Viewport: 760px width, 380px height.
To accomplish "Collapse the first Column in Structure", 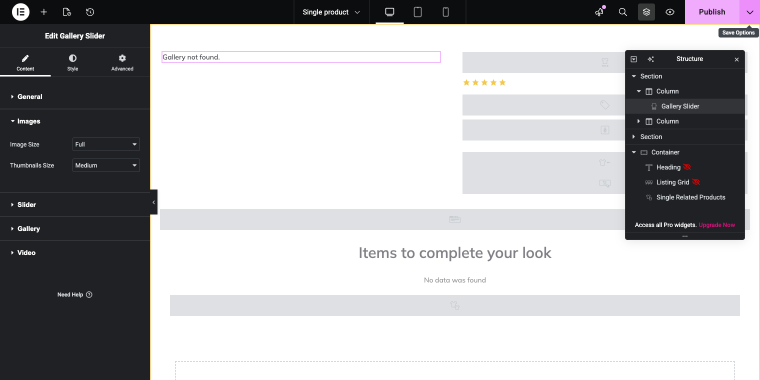I will (x=639, y=91).
